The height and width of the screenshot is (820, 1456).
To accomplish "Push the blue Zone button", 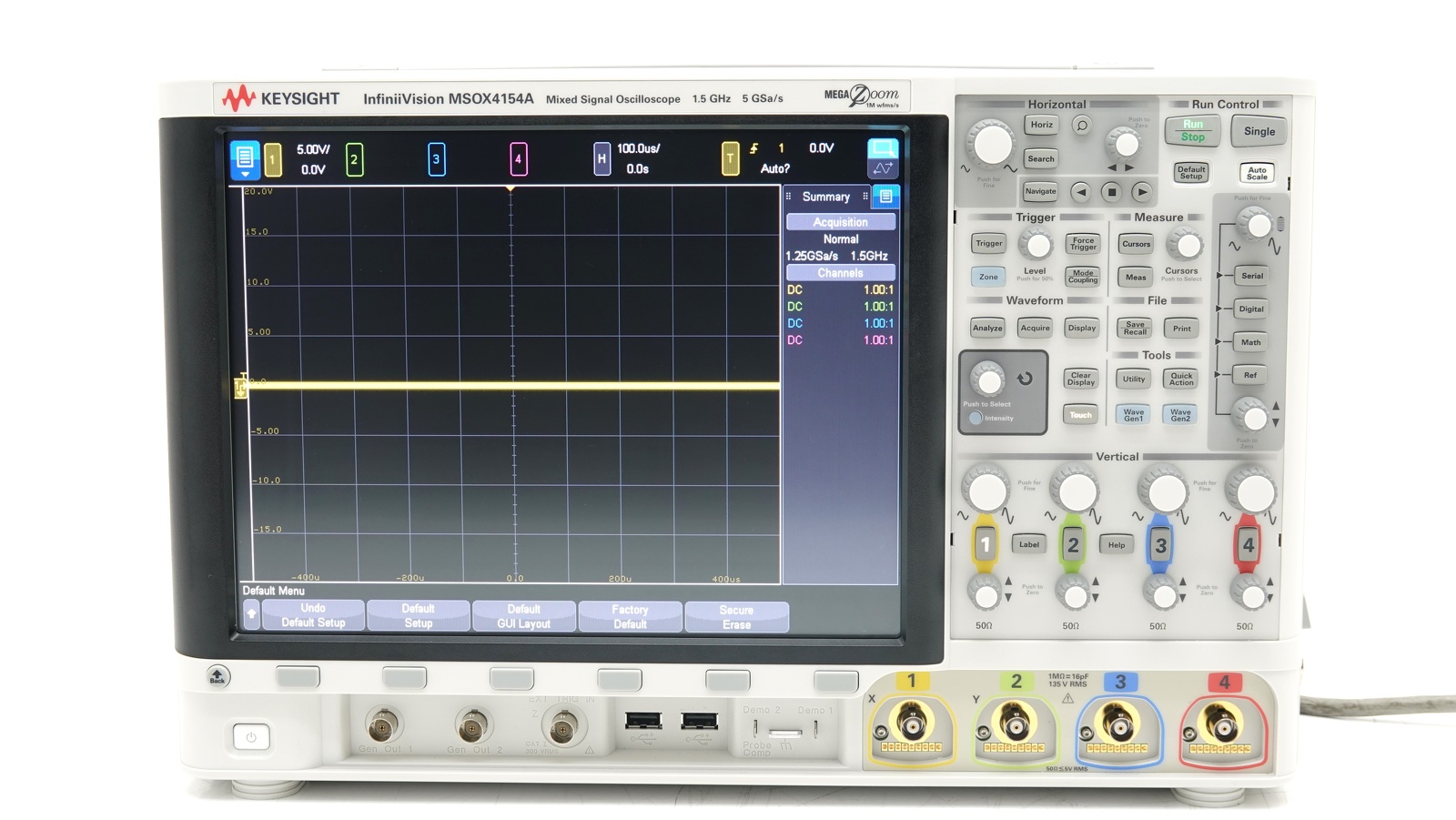I will (988, 277).
